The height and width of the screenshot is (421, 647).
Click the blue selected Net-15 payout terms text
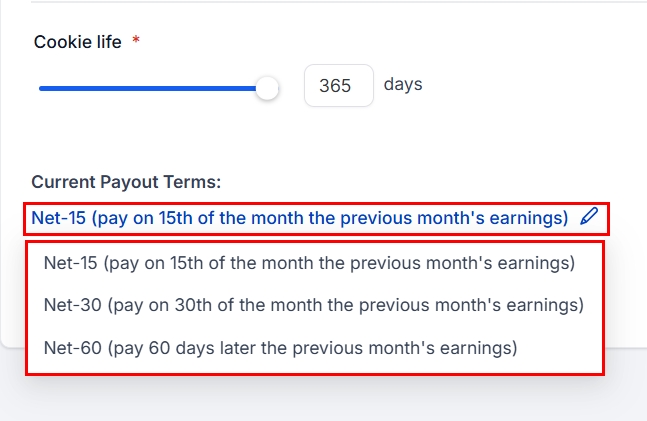tap(300, 217)
